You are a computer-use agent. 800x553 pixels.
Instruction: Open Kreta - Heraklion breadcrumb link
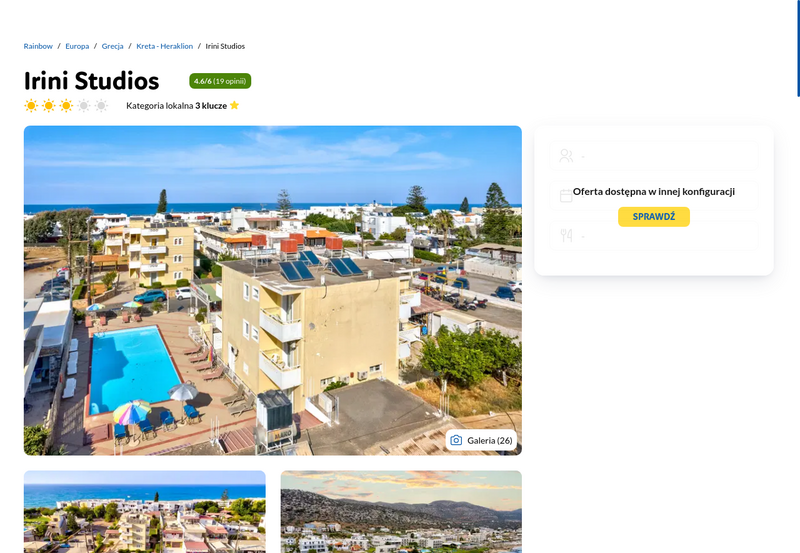click(164, 46)
